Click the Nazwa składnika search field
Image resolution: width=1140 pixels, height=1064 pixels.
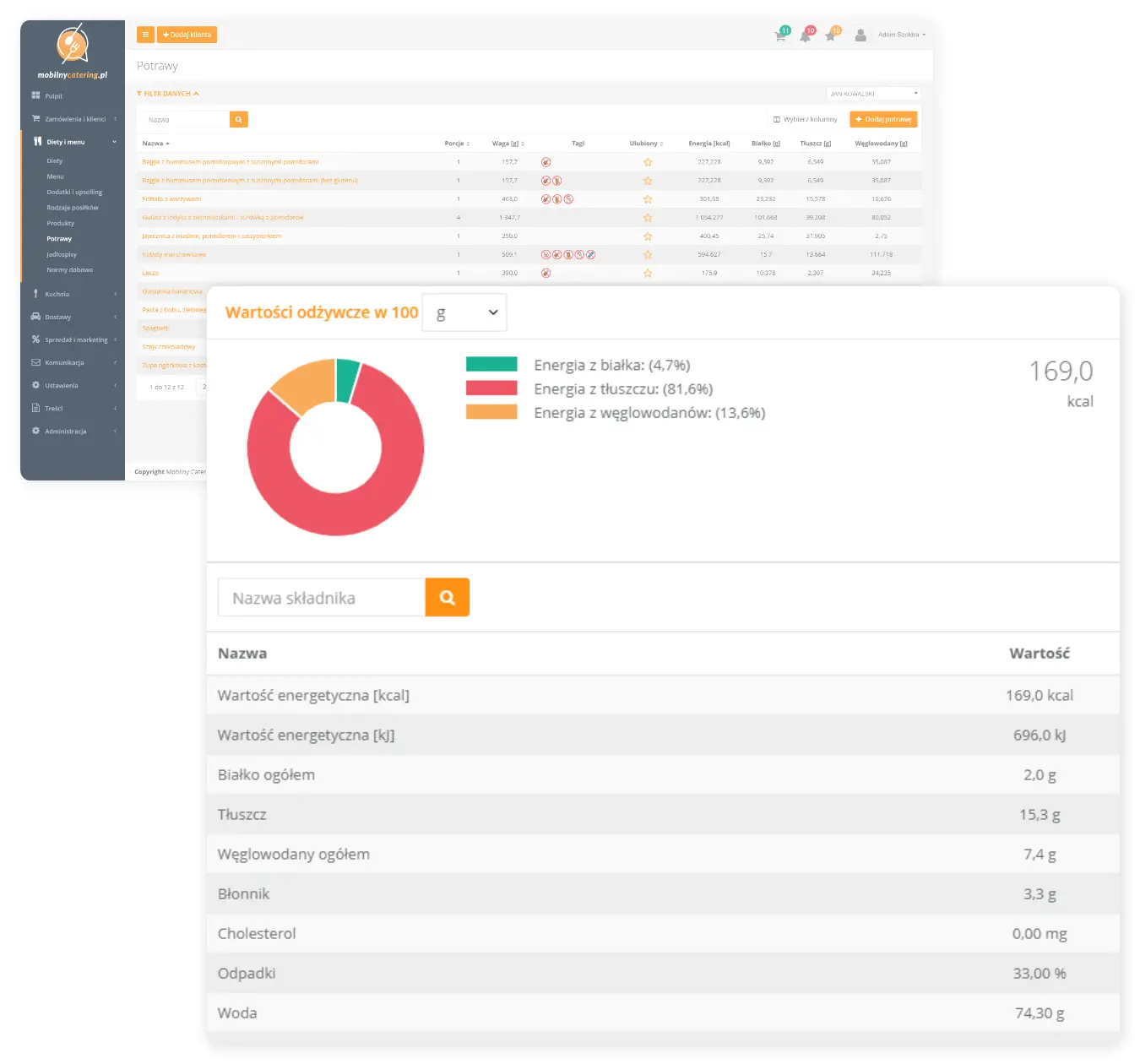pos(322,598)
